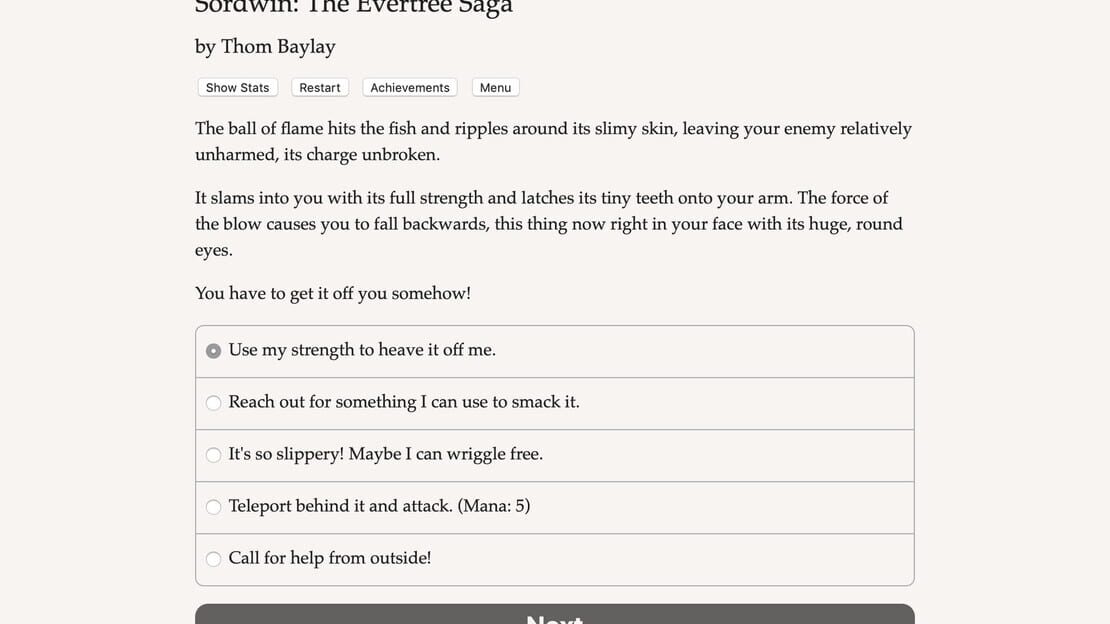The image size is (1110, 624).
Task: Open the Achievements list
Action: [x=410, y=87]
